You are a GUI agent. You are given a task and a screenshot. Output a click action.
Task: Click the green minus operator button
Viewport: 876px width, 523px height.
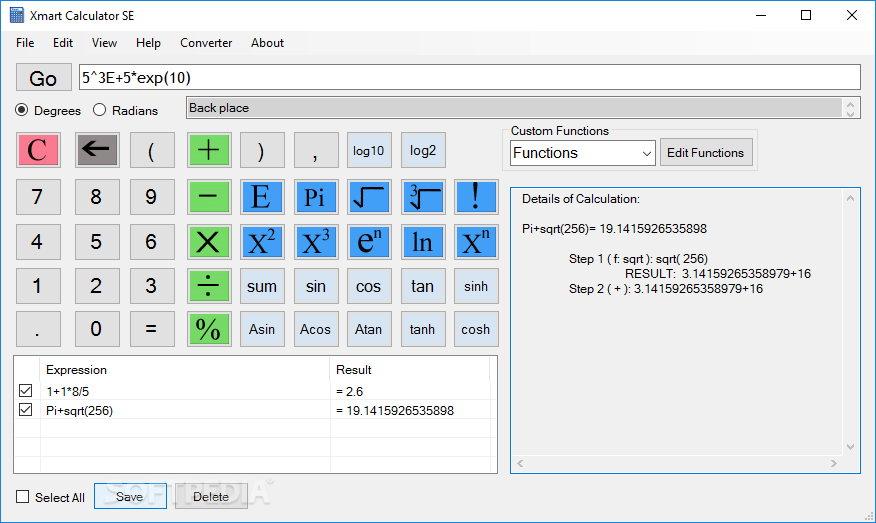(x=208, y=197)
